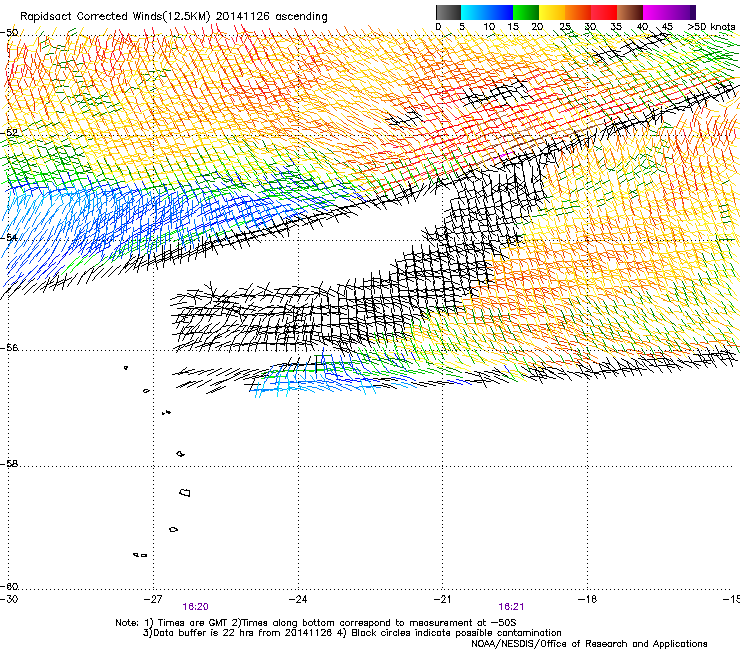The image size is (740, 650).
Task: Click the gray 0-5 knots color swatch
Action: pos(448,12)
